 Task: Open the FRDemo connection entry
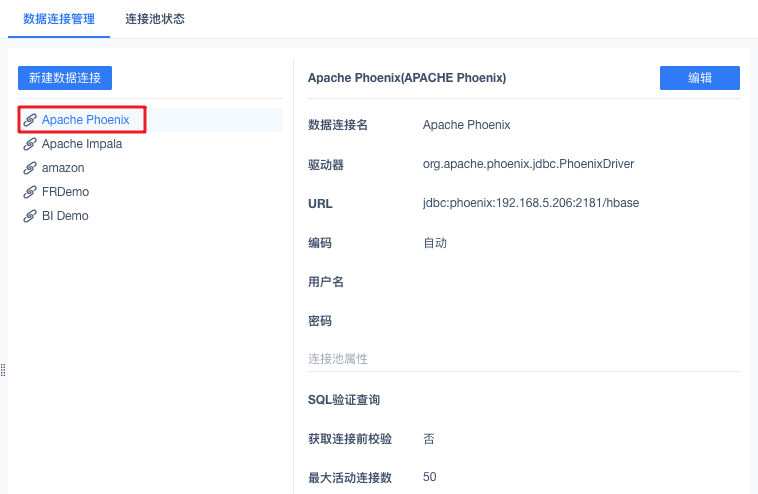(67, 192)
